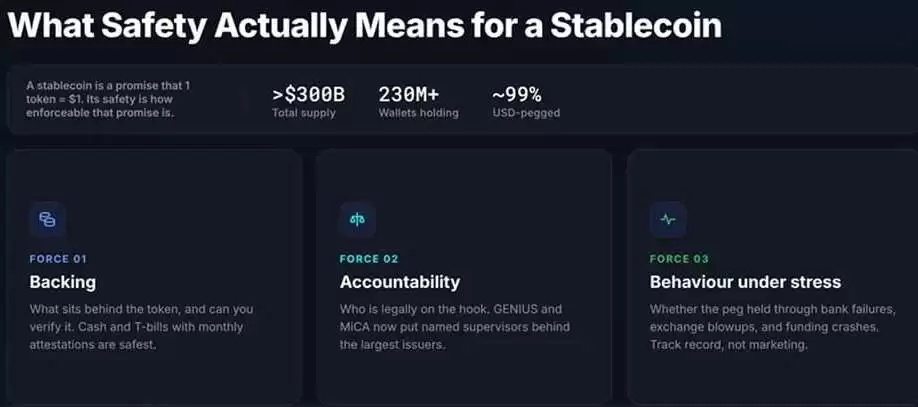The height and width of the screenshot is (407, 918).
Task: Click the >$300B total supply figure
Action: (x=309, y=94)
